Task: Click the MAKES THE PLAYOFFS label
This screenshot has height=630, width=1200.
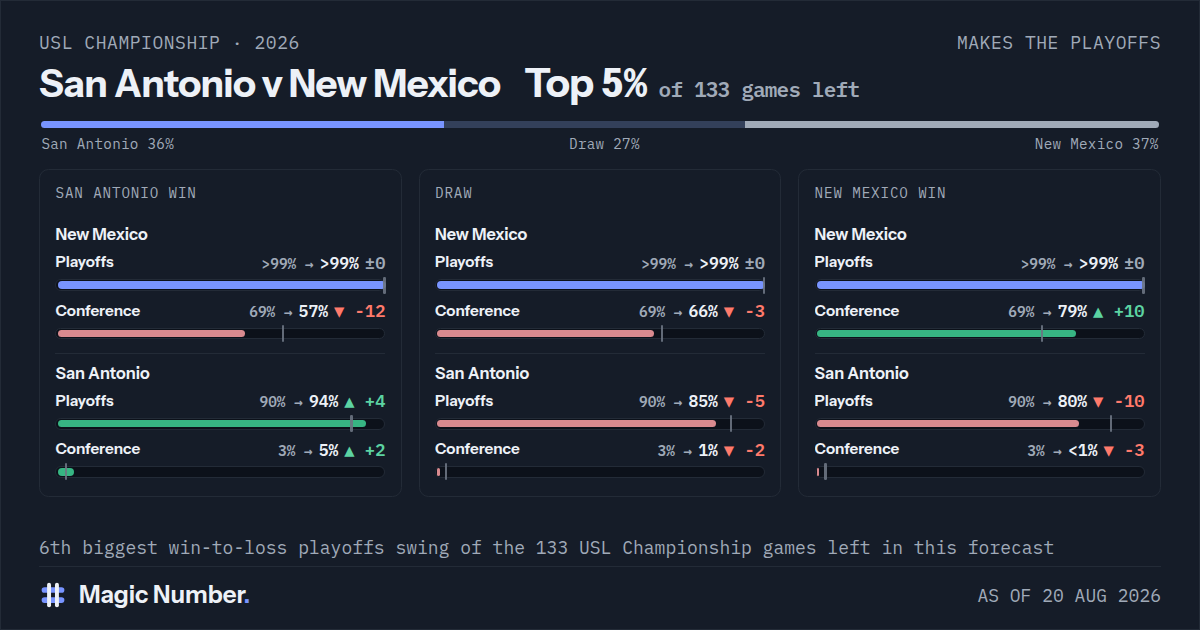Action: [1059, 43]
